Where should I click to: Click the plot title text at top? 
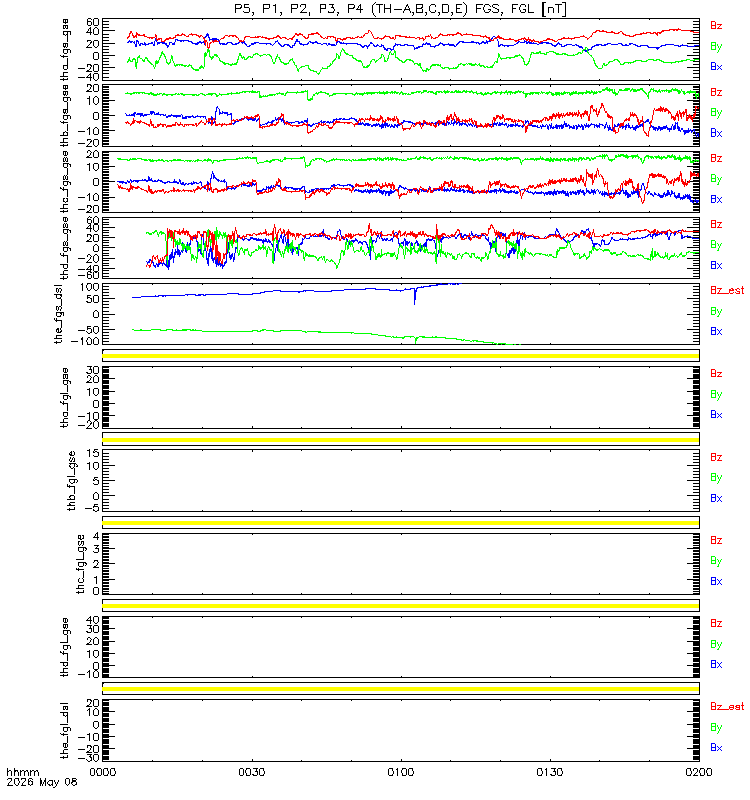coord(401,9)
